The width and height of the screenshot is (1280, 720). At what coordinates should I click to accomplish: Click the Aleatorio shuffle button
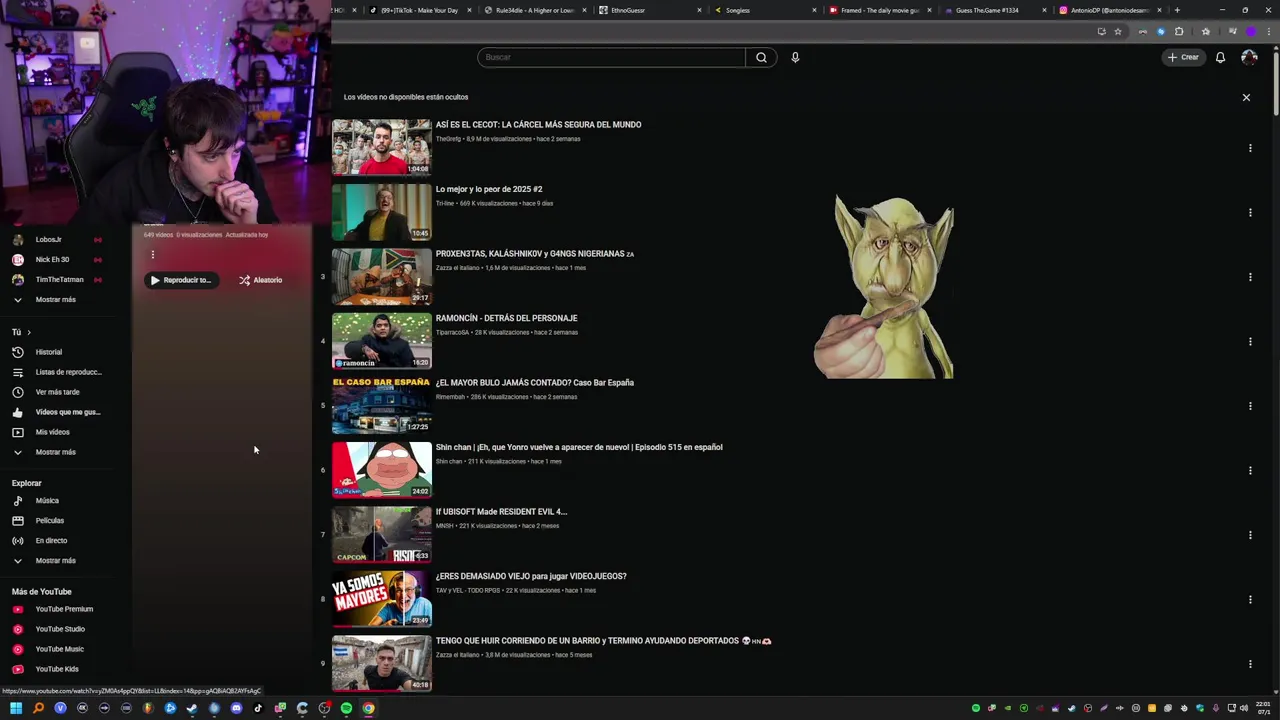(x=261, y=280)
